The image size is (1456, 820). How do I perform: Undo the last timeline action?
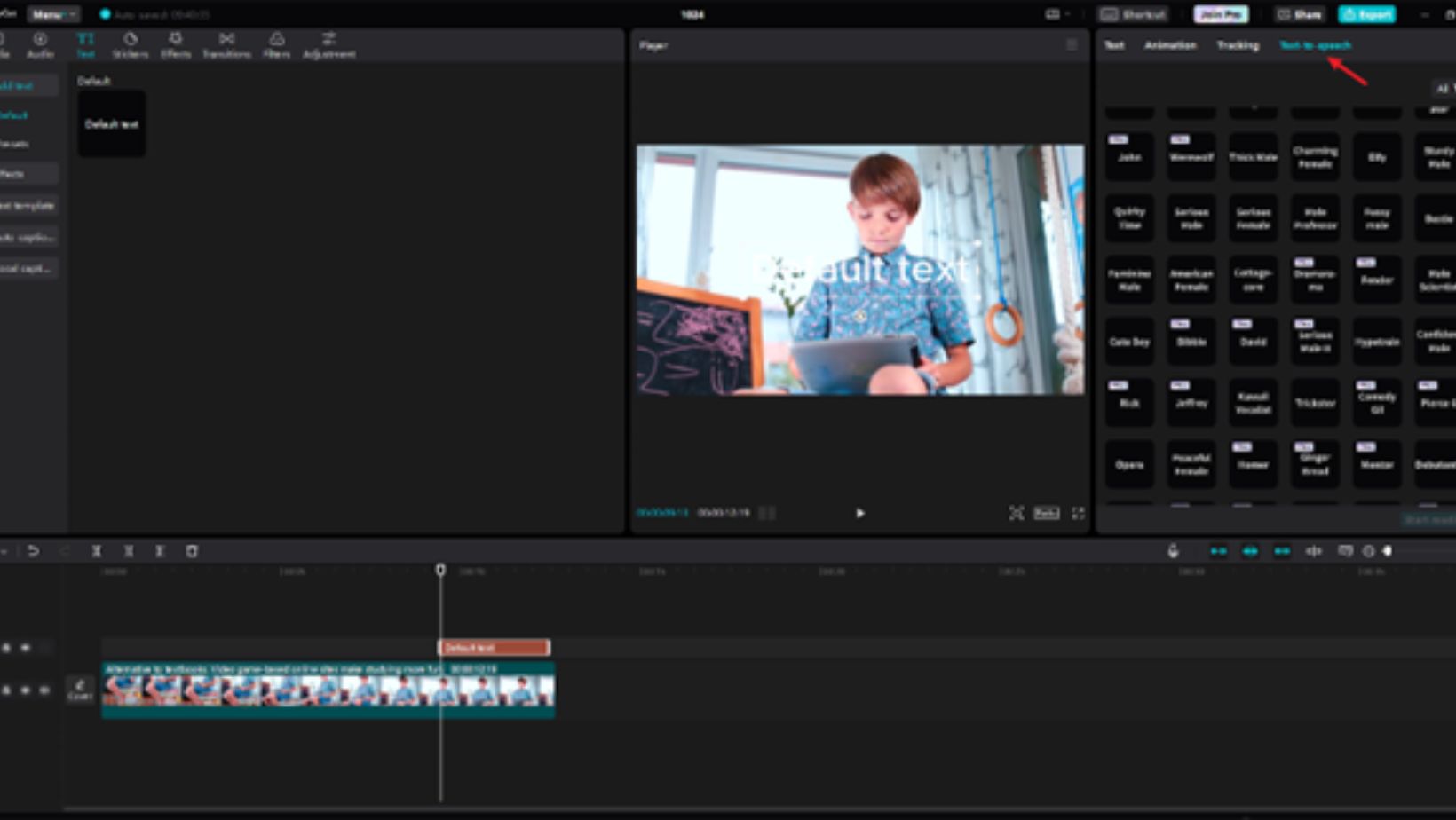pyautogui.click(x=33, y=551)
